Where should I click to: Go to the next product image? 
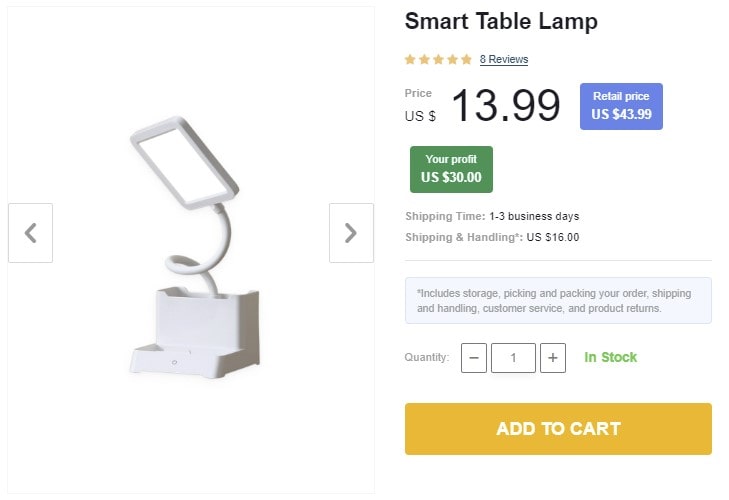pyautogui.click(x=351, y=233)
